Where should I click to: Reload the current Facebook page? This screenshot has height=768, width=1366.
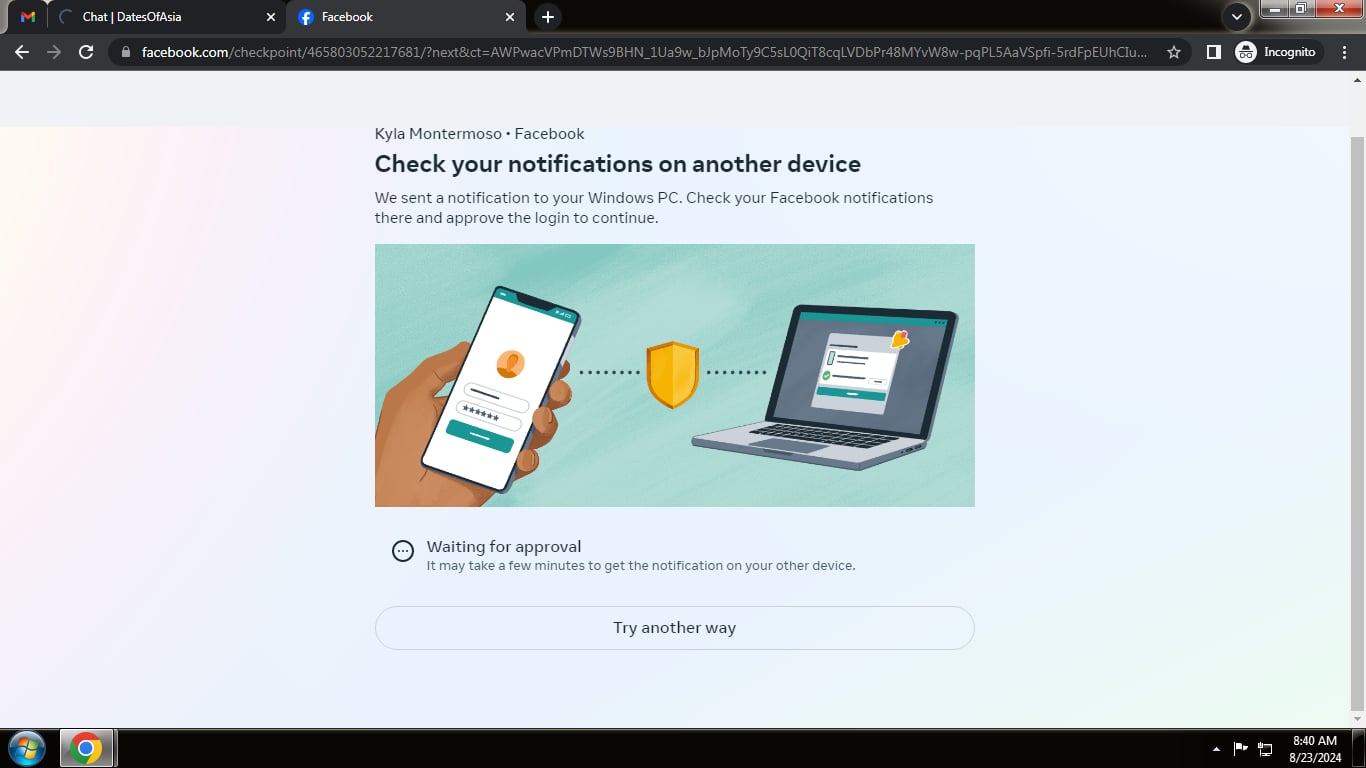86,52
